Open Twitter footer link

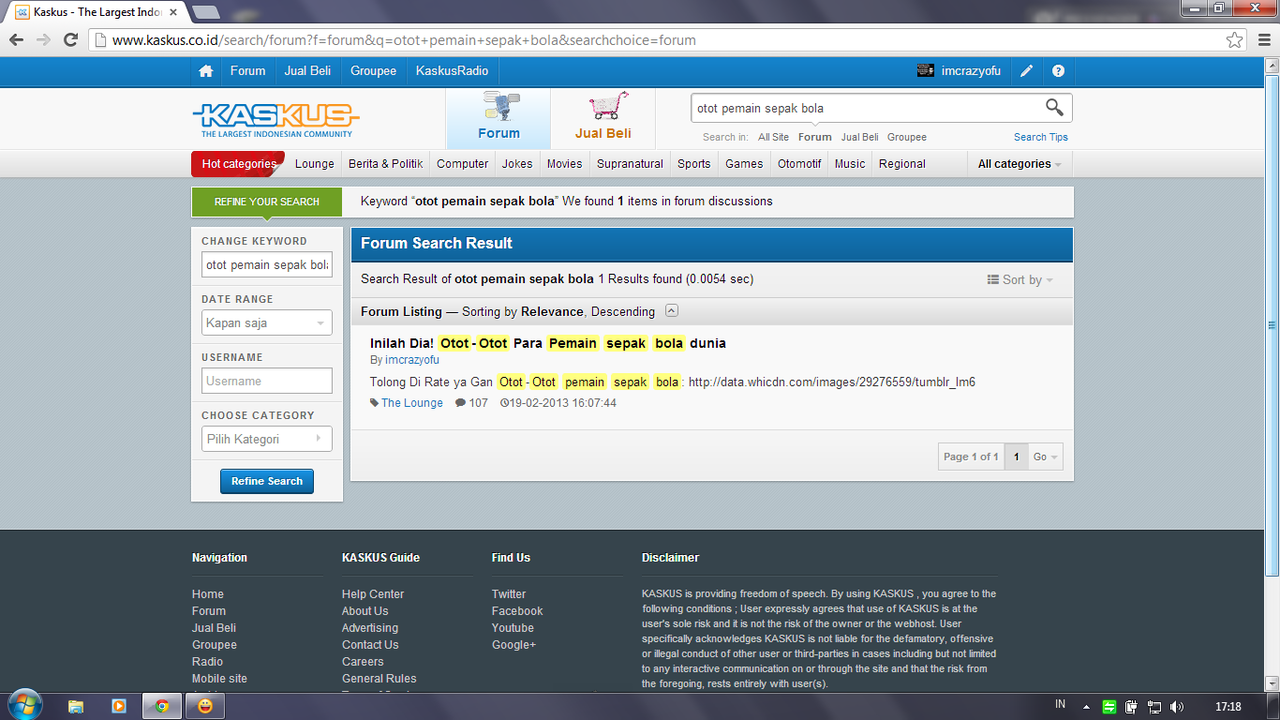[509, 594]
